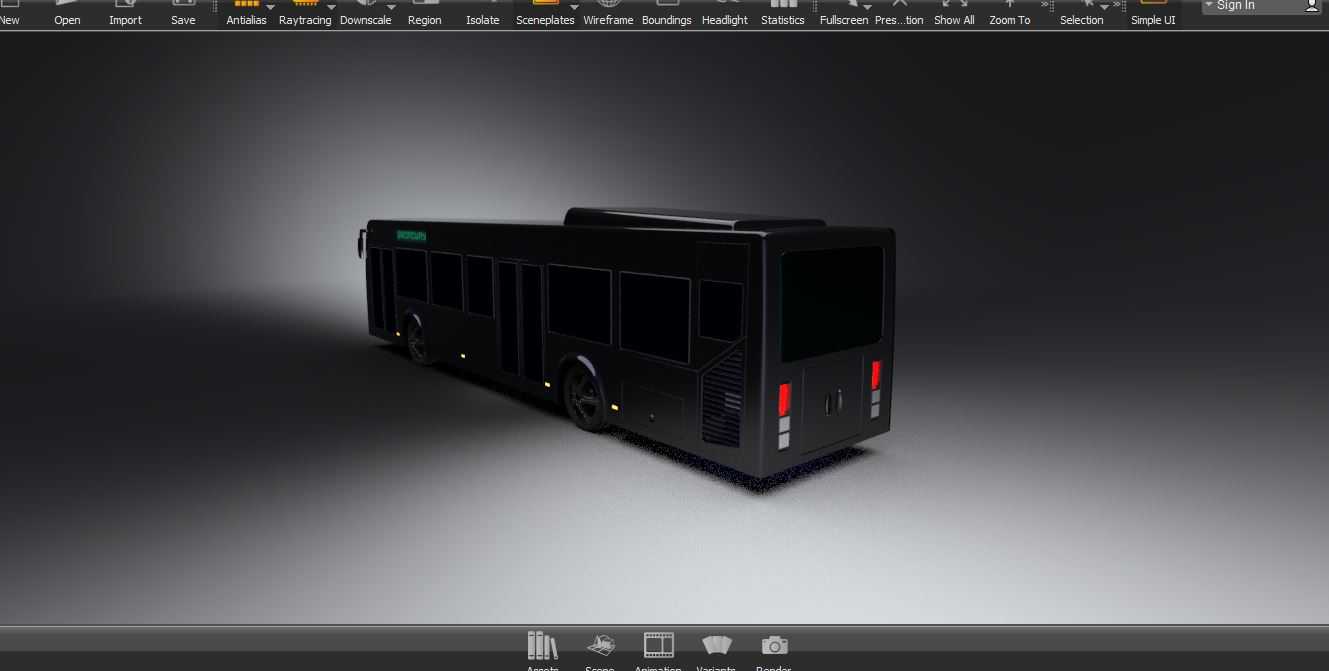This screenshot has width=1329, height=671.
Task: Toggle Raytracing mode
Action: click(304, 13)
